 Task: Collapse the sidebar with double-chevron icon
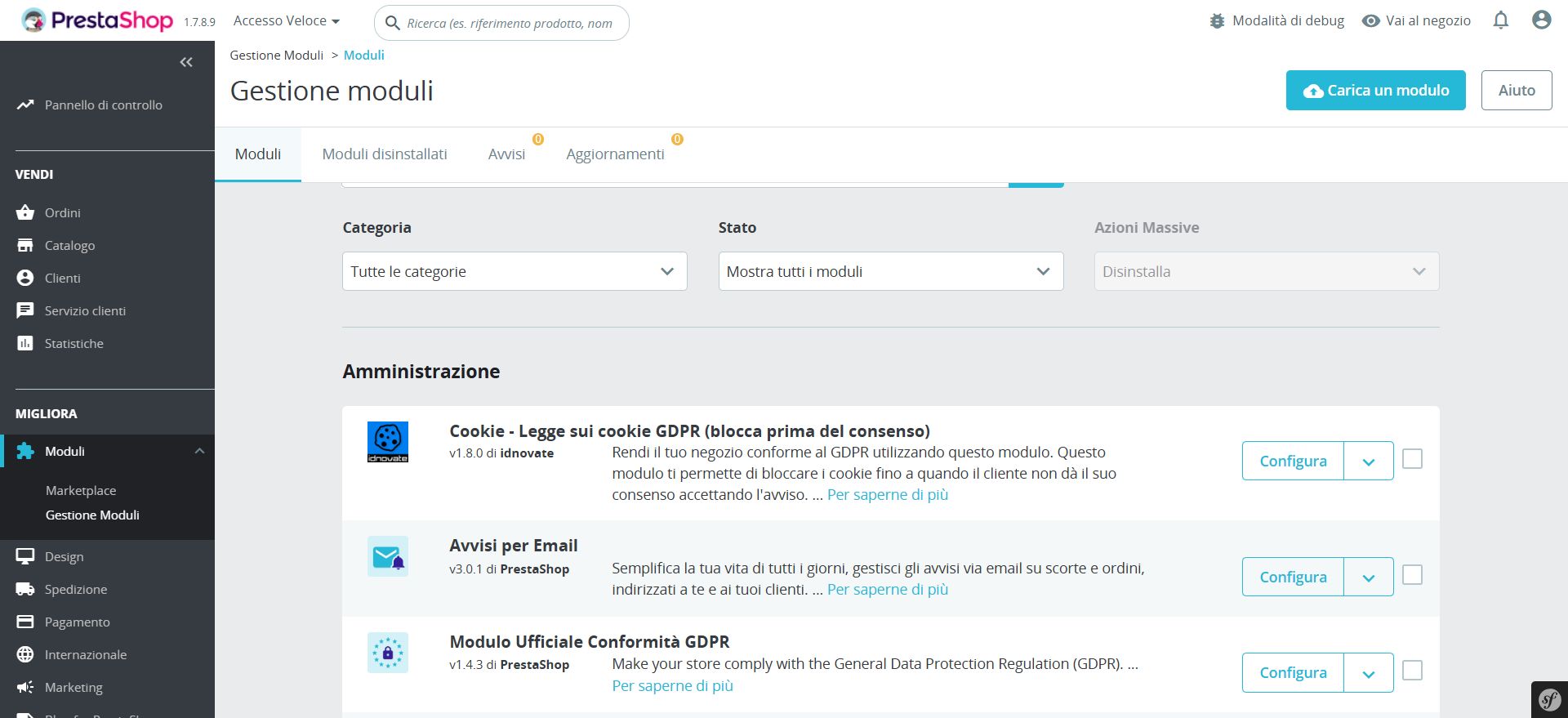186,62
